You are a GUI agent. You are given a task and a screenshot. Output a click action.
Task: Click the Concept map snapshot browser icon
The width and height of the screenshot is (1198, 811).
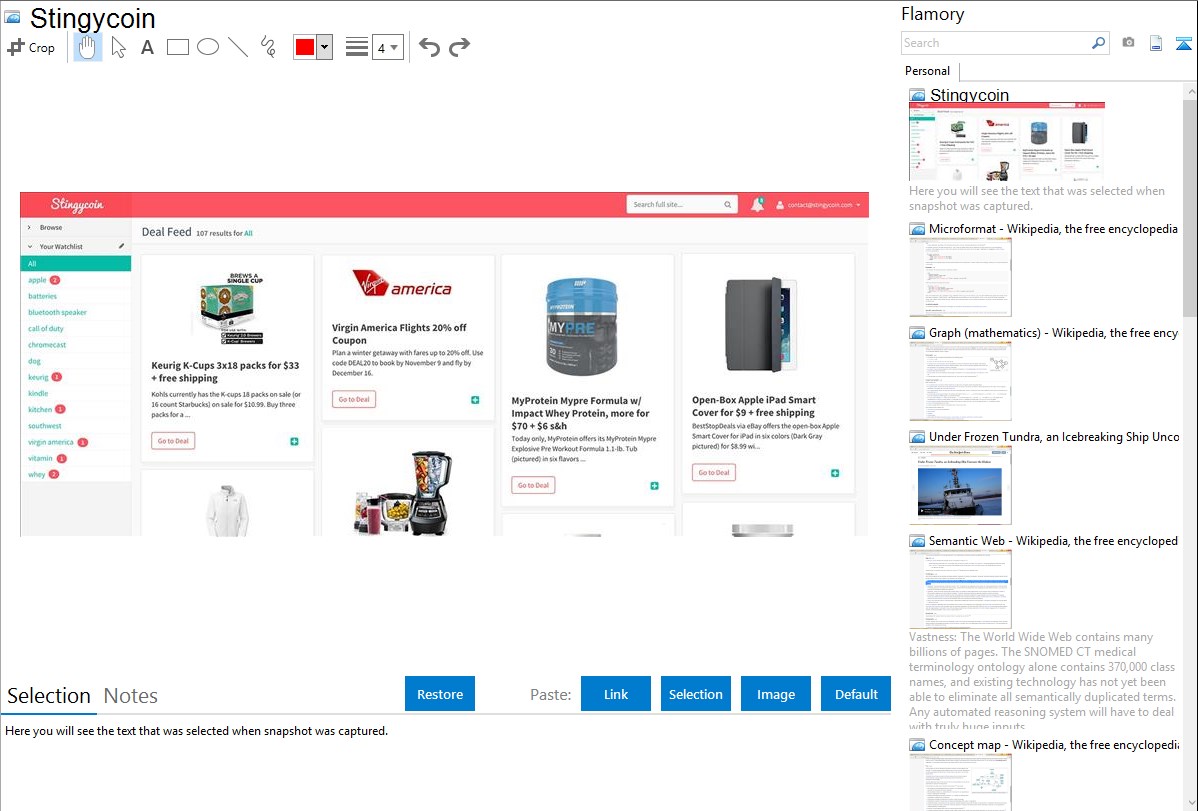[917, 745]
